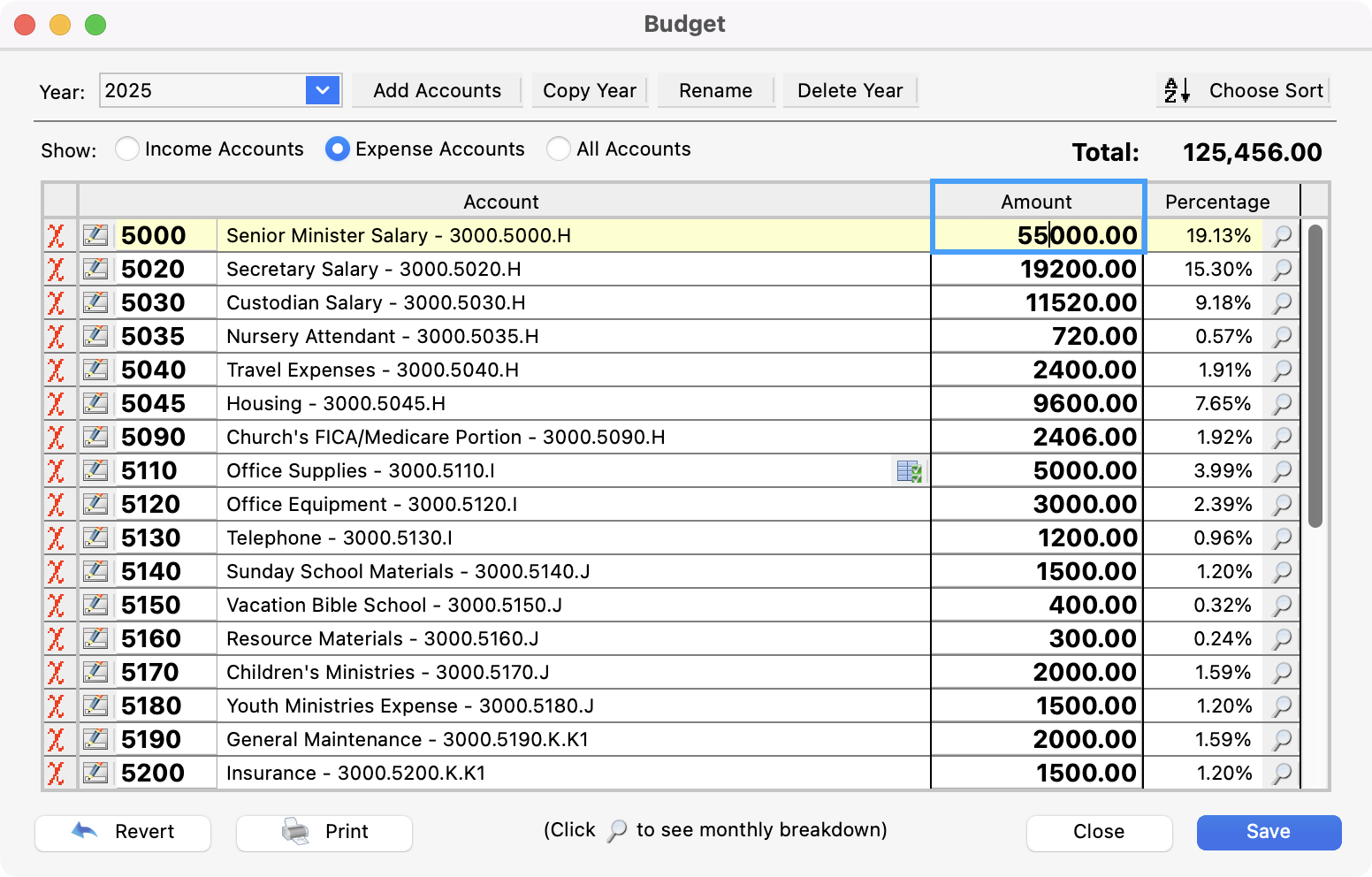Click the vertical scrollbar of the budget table
Image resolution: width=1372 pixels, height=877 pixels.
1315,376
